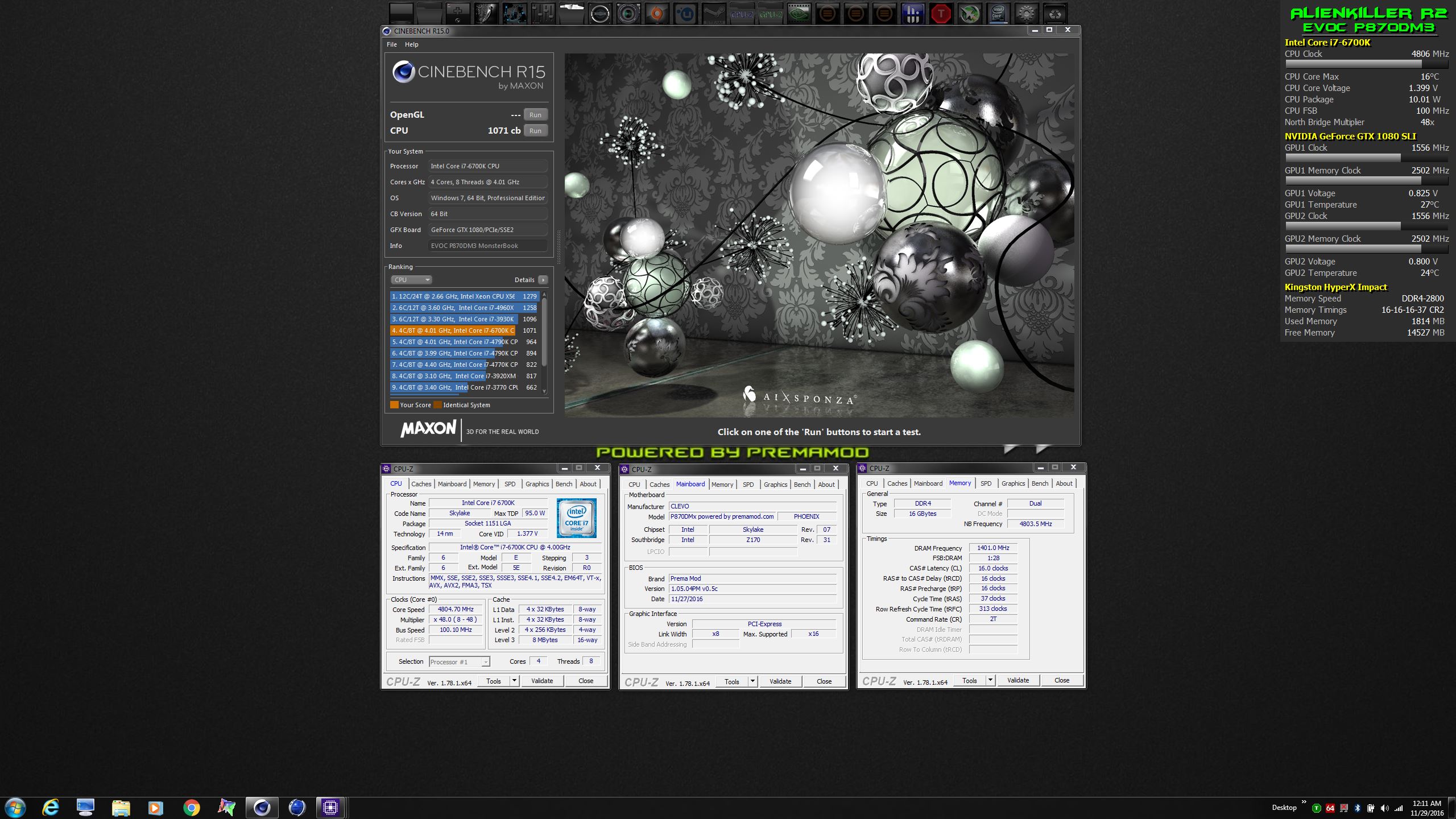The height and width of the screenshot is (819, 1456).
Task: Expand ranking Details arrow in Cinebench
Action: click(543, 280)
